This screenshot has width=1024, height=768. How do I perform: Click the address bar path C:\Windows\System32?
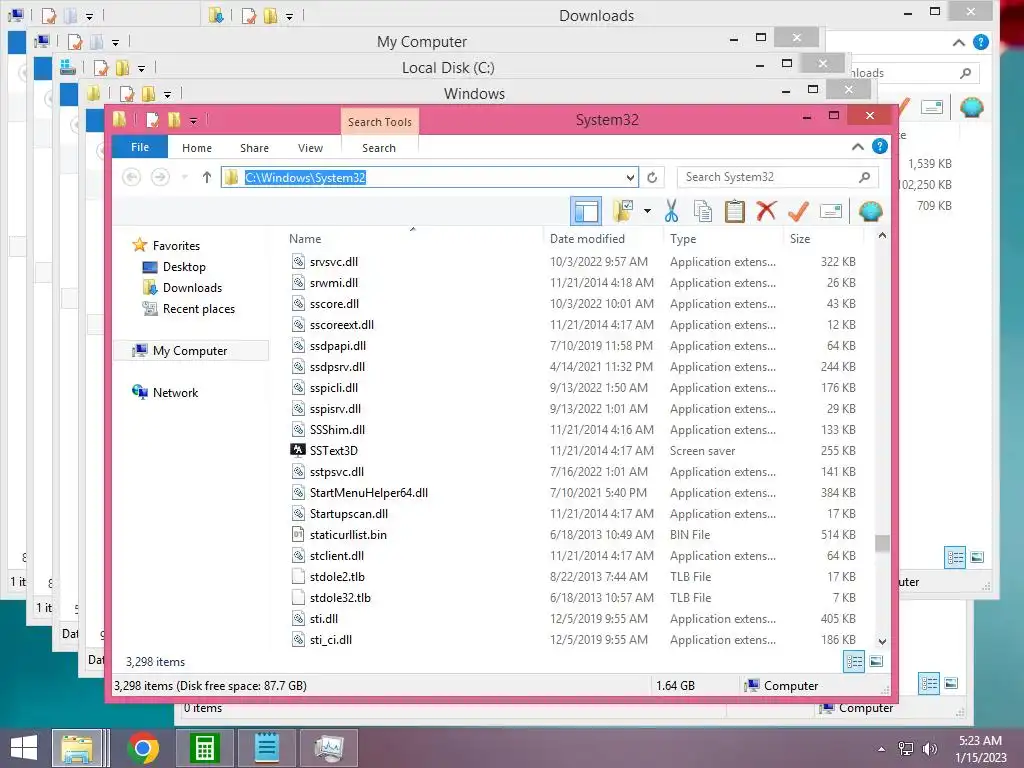(x=305, y=178)
